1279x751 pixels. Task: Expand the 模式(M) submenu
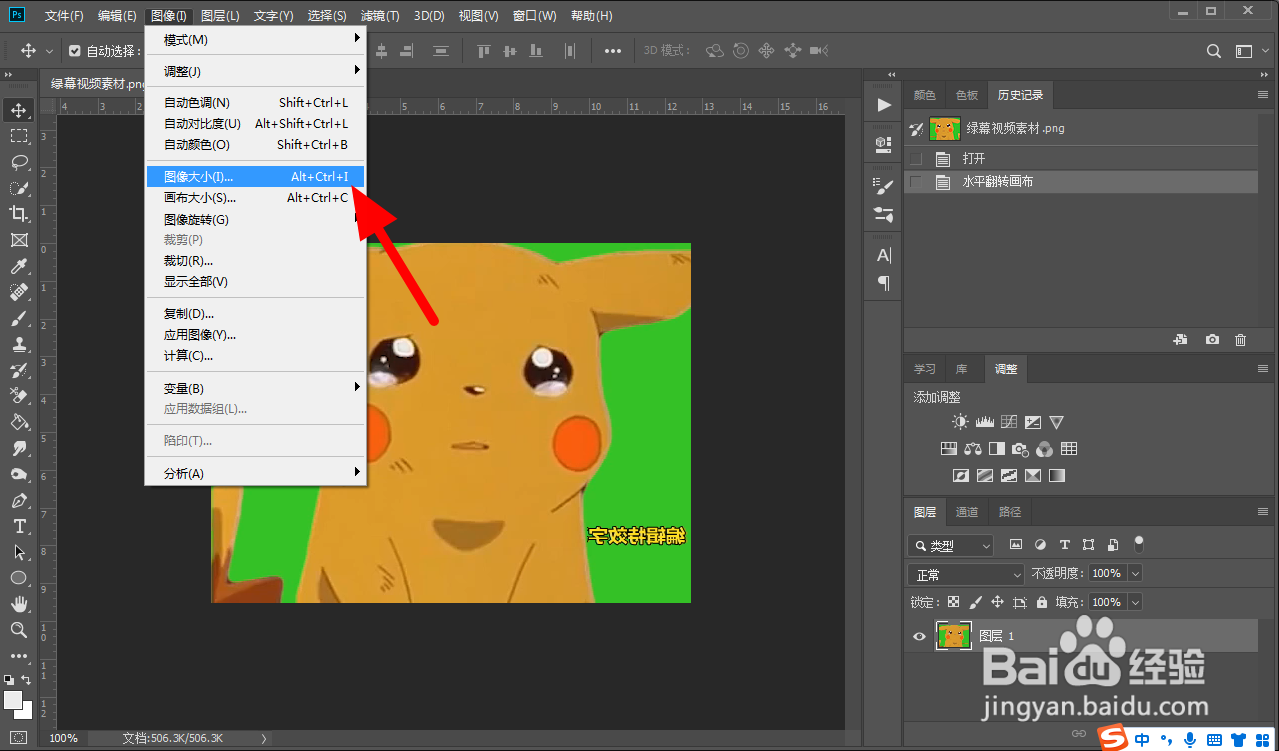pos(255,39)
